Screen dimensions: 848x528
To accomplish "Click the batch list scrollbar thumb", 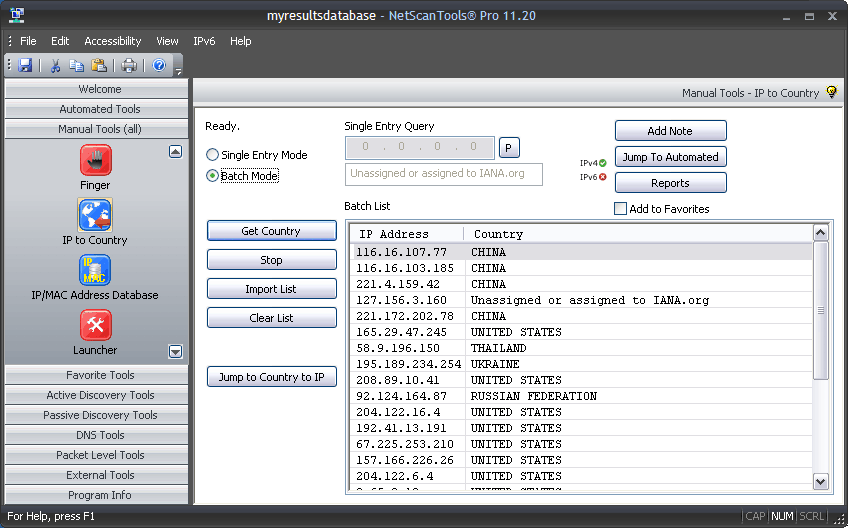I will [x=820, y=311].
